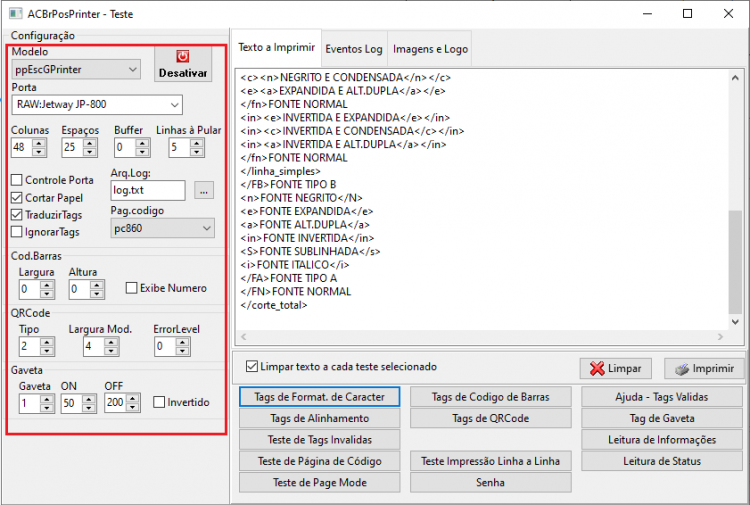This screenshot has width=750, height=505.
Task: Uncheck the Cortar Papel checkbox
Action: click(17, 198)
